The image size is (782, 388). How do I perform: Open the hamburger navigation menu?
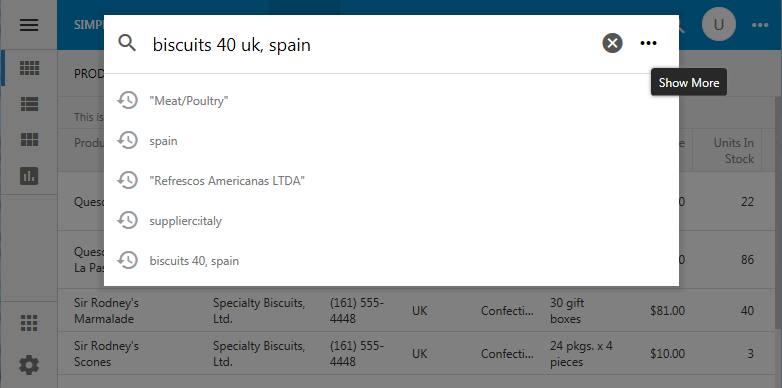coord(29,25)
